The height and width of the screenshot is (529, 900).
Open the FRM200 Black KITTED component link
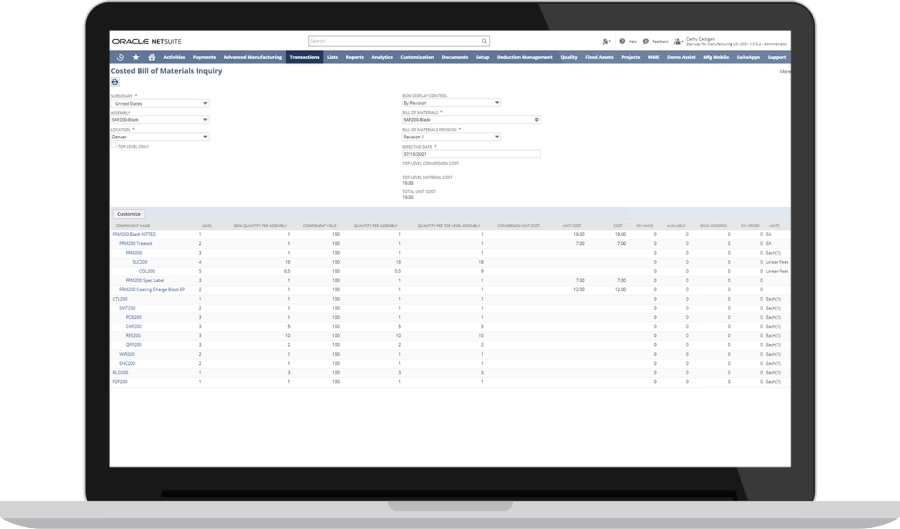pyautogui.click(x=134, y=234)
